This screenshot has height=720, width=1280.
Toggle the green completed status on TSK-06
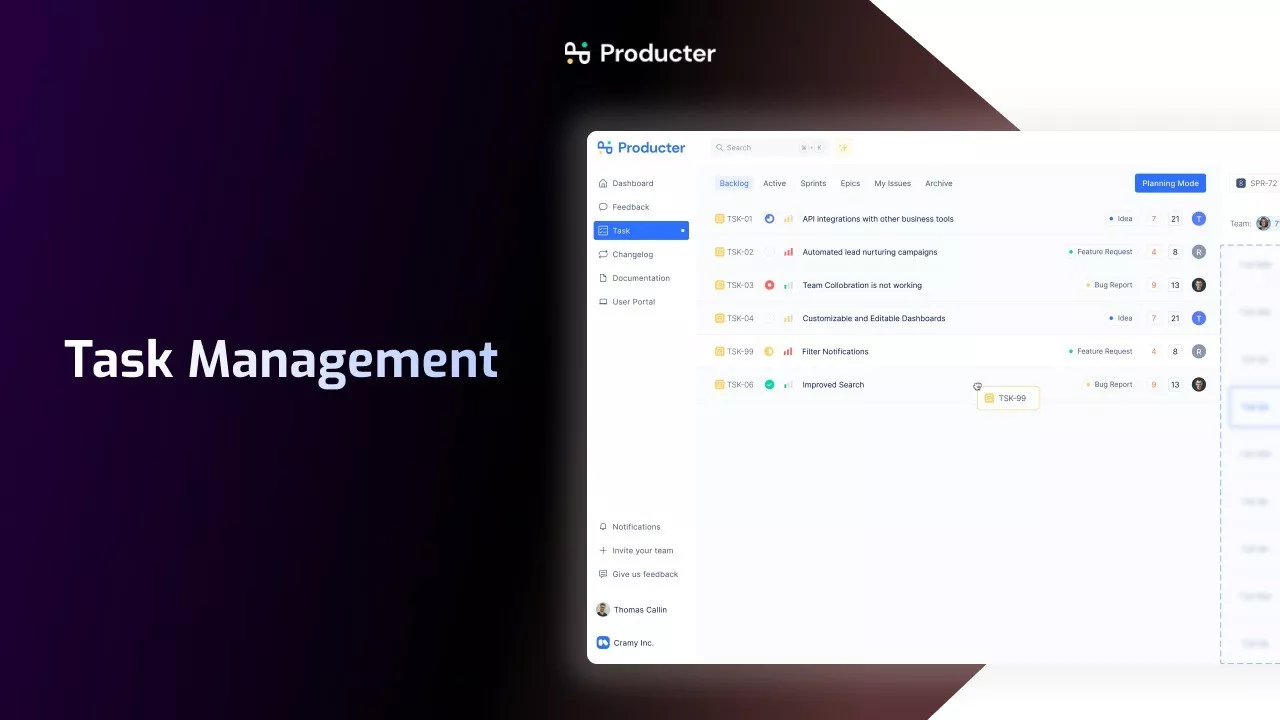pos(769,385)
